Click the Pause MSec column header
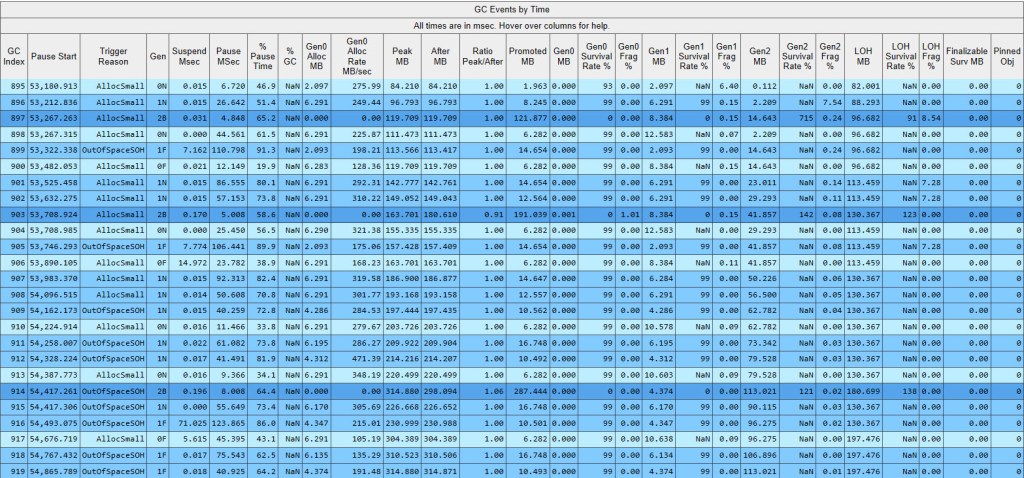1024x478 pixels. [229, 56]
